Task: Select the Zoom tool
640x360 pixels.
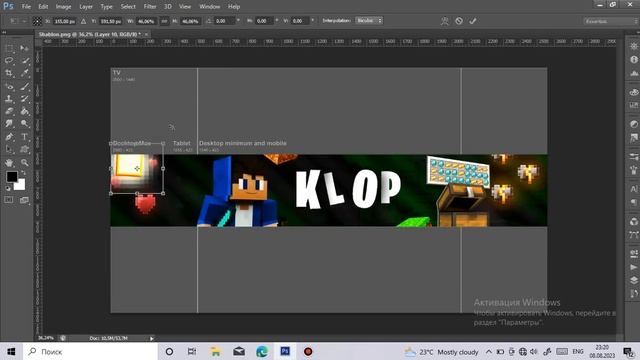Action: pyautogui.click(x=24, y=162)
